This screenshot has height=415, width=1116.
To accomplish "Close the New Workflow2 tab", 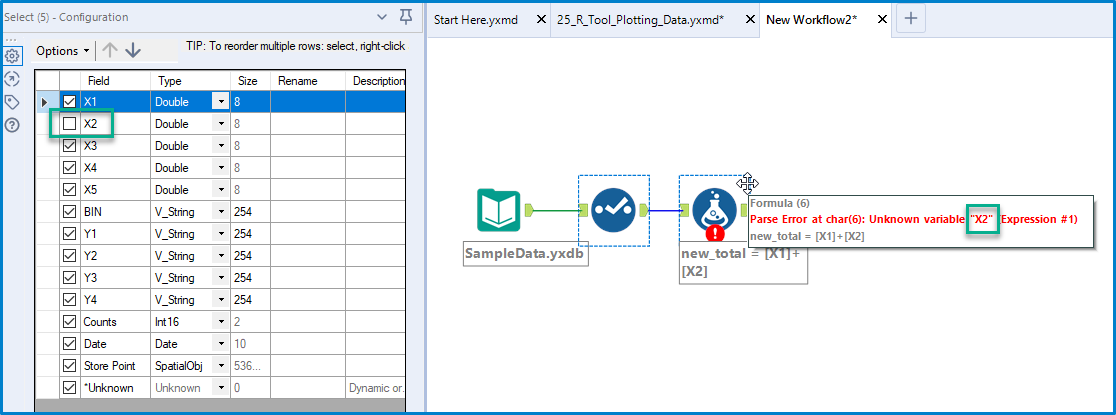I will pyautogui.click(x=881, y=20).
